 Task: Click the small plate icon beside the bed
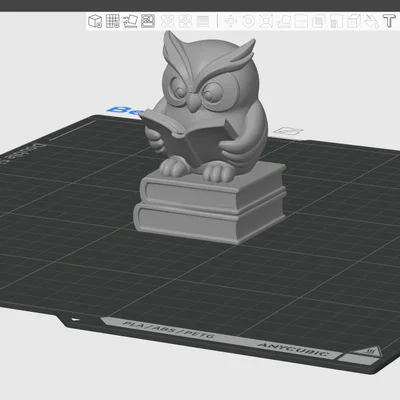289,131
